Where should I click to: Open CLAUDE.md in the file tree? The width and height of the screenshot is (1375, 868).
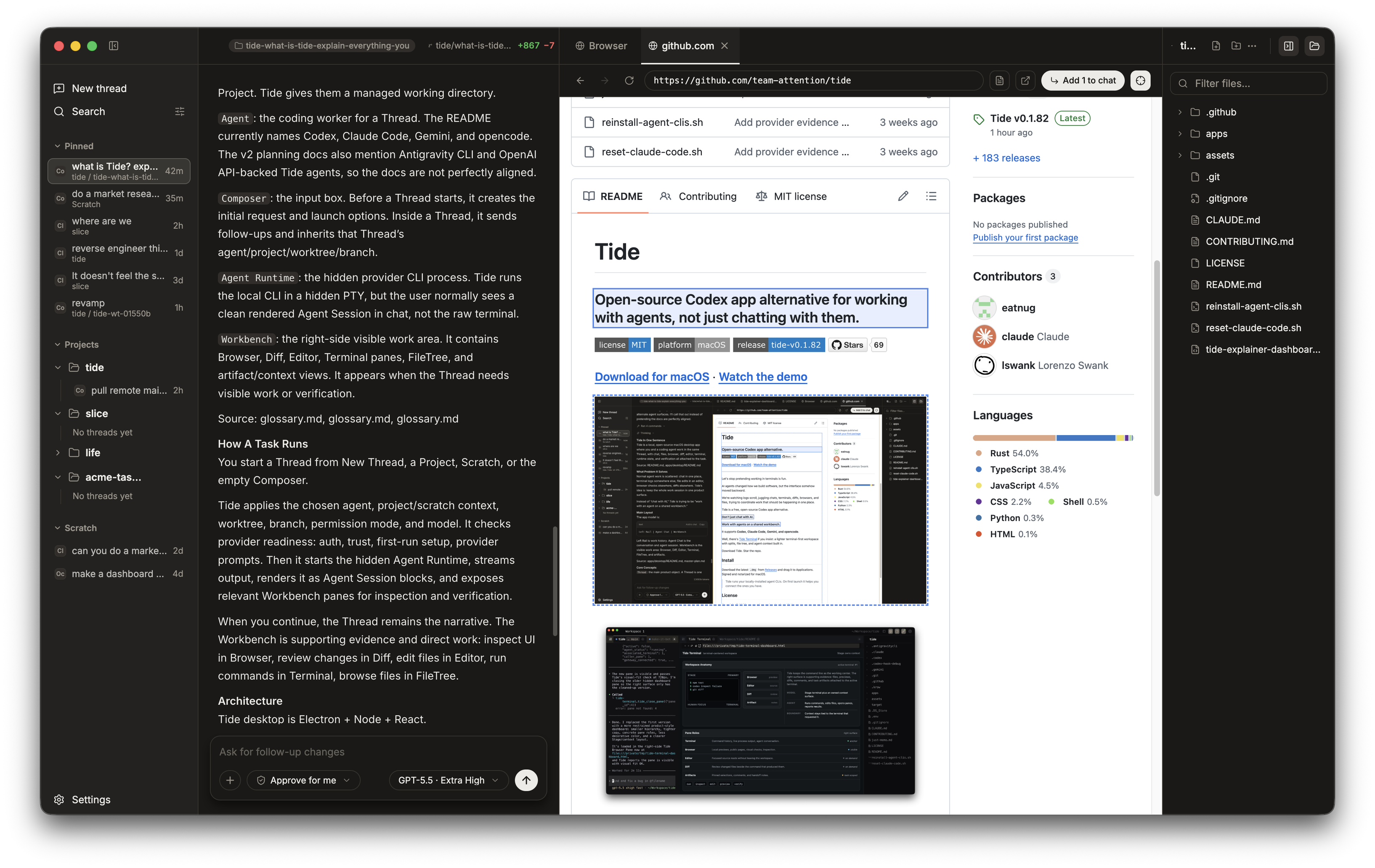coord(1232,220)
